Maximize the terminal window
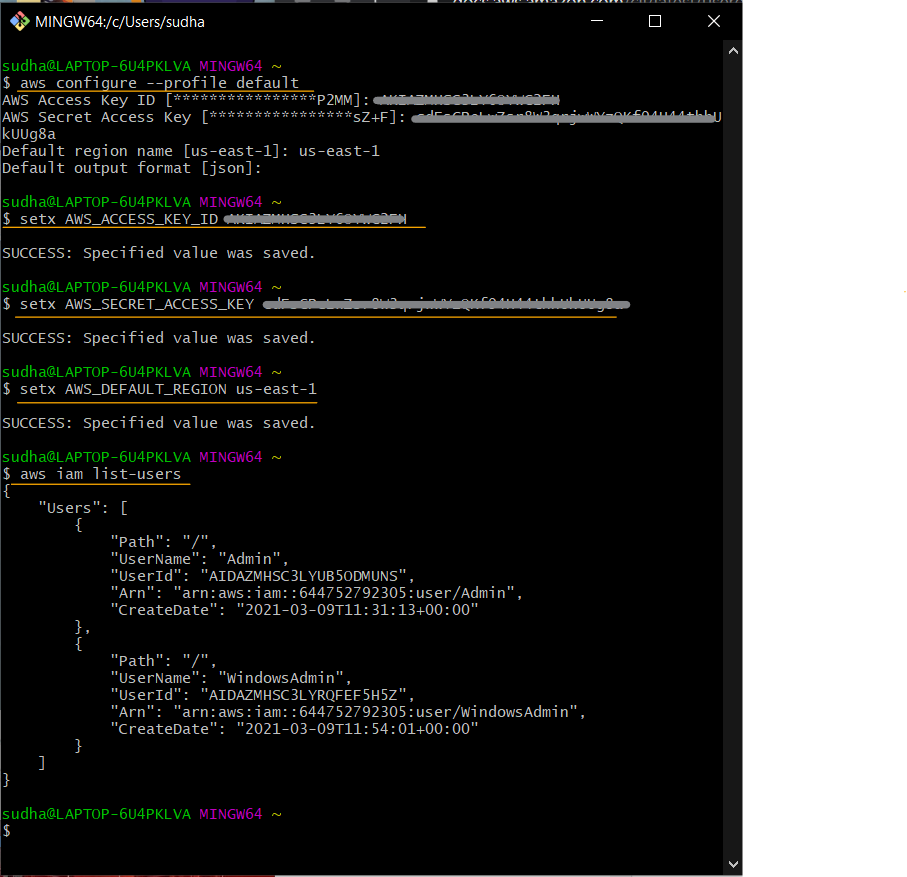Image resolution: width=907 pixels, height=877 pixels. (x=655, y=20)
